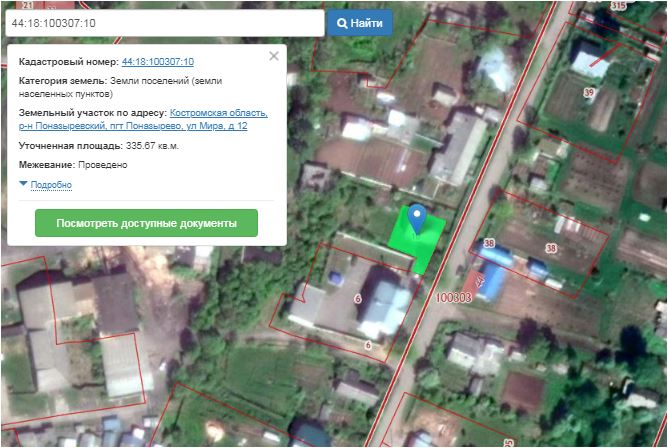Click the Межевание: Проведено status line
The height and width of the screenshot is (448, 668).
point(73,165)
